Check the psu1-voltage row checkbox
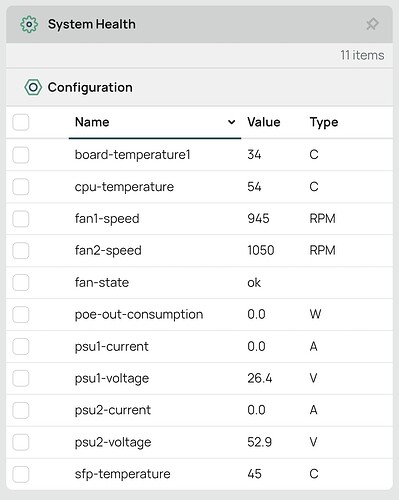 [x=21, y=378]
